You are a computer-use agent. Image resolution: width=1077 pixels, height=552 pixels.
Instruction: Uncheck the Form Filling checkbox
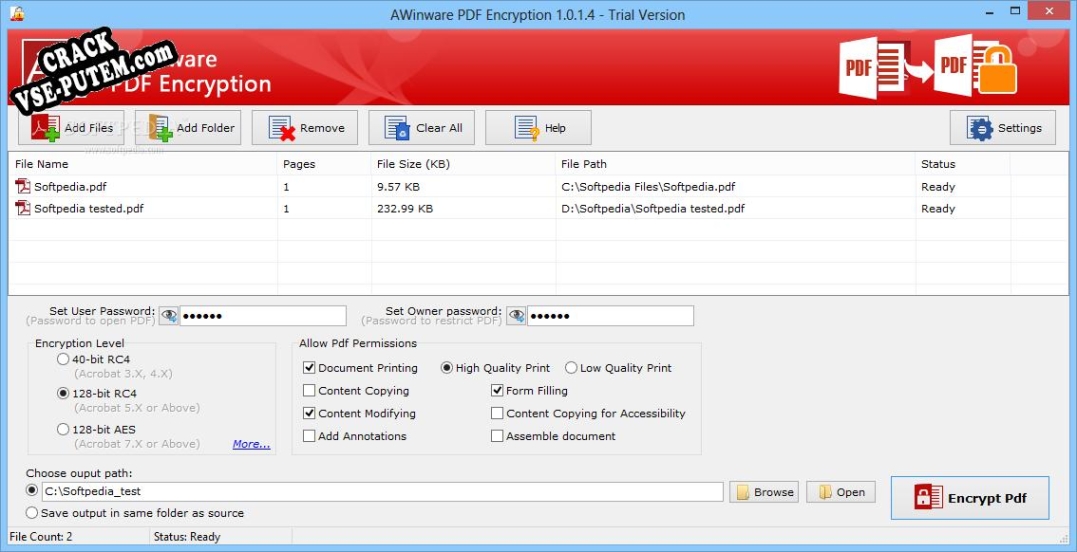497,391
